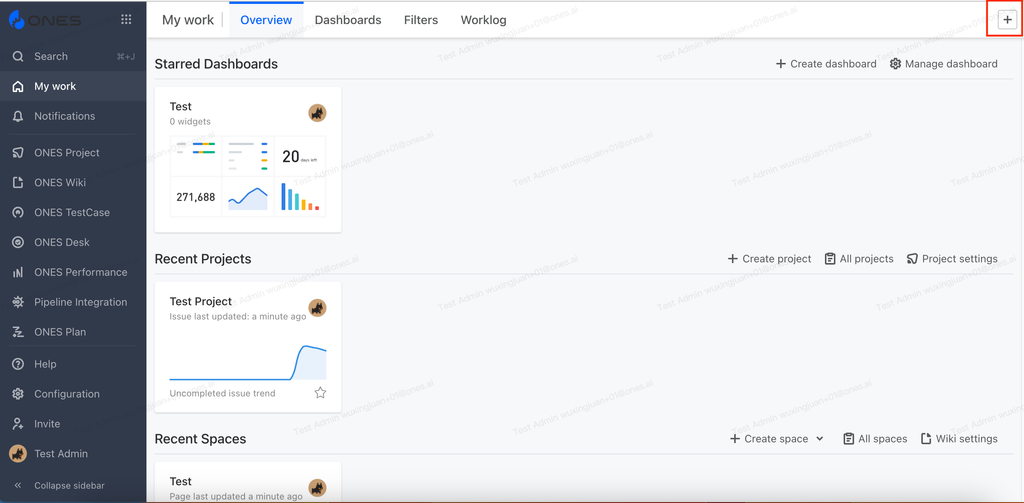Viewport: 1024px width, 503px height.
Task: Click the ONES Plan icon
Action: click(x=18, y=332)
